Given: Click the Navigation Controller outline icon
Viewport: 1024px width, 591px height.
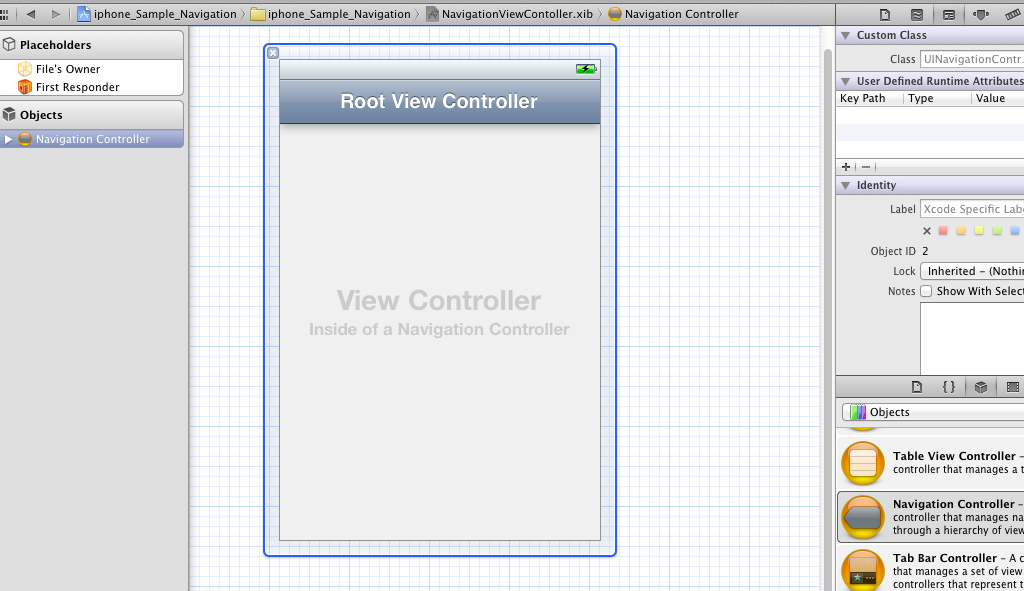Looking at the screenshot, I should coord(25,138).
